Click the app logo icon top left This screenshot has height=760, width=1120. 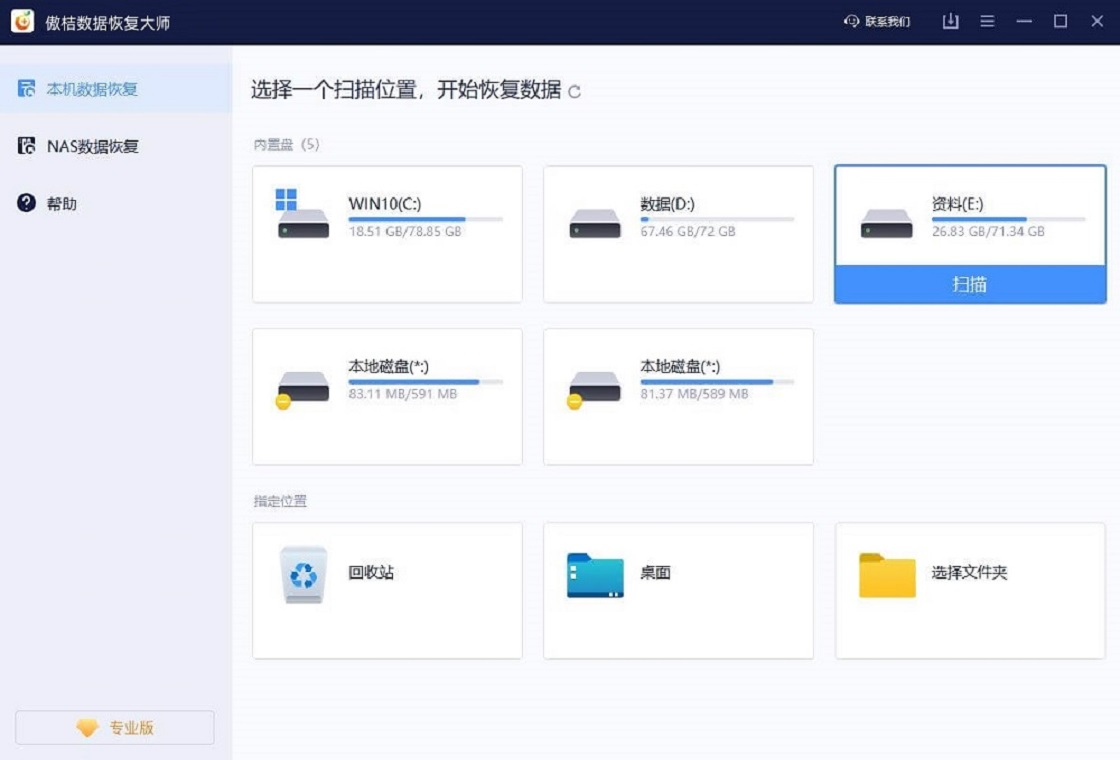click(x=24, y=20)
